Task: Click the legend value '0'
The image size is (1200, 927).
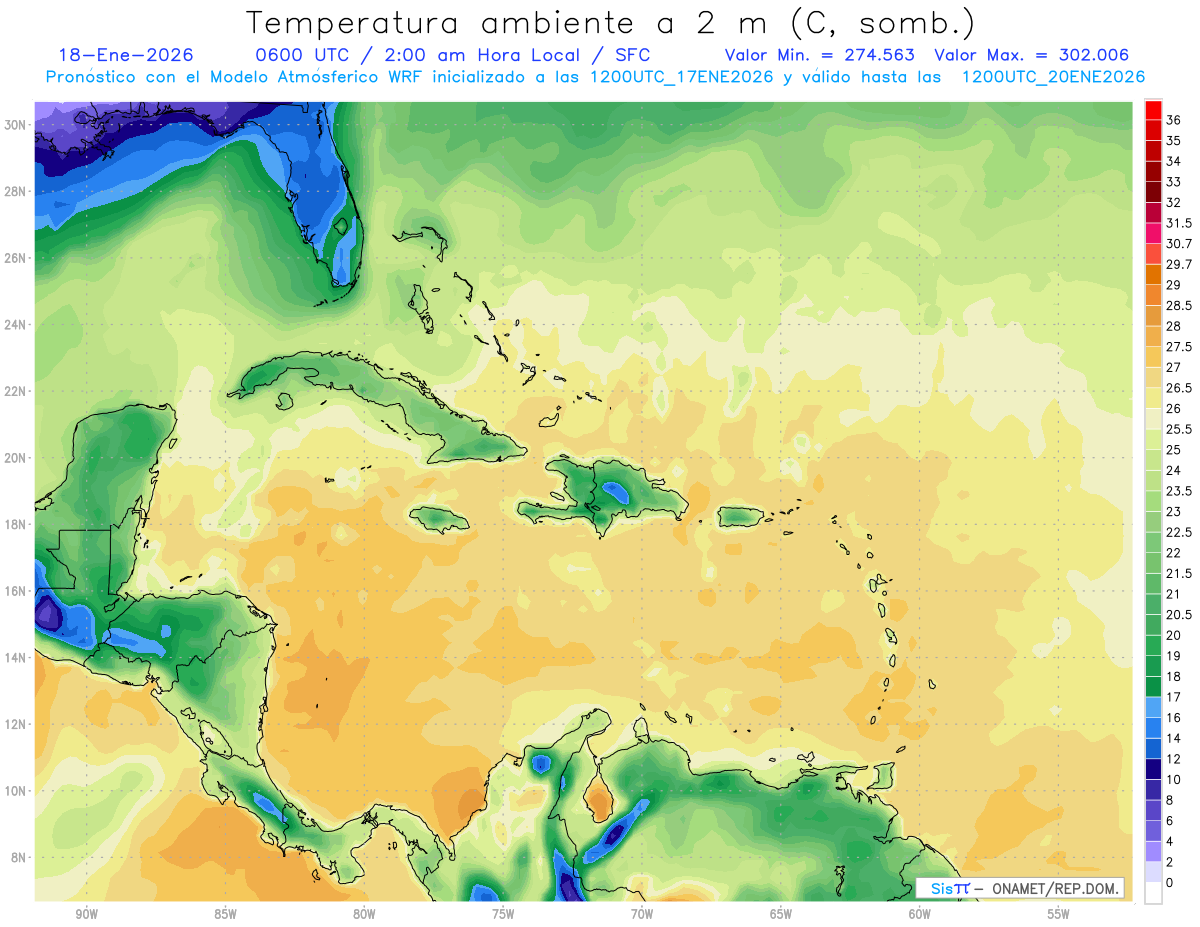Action: pyautogui.click(x=1170, y=883)
